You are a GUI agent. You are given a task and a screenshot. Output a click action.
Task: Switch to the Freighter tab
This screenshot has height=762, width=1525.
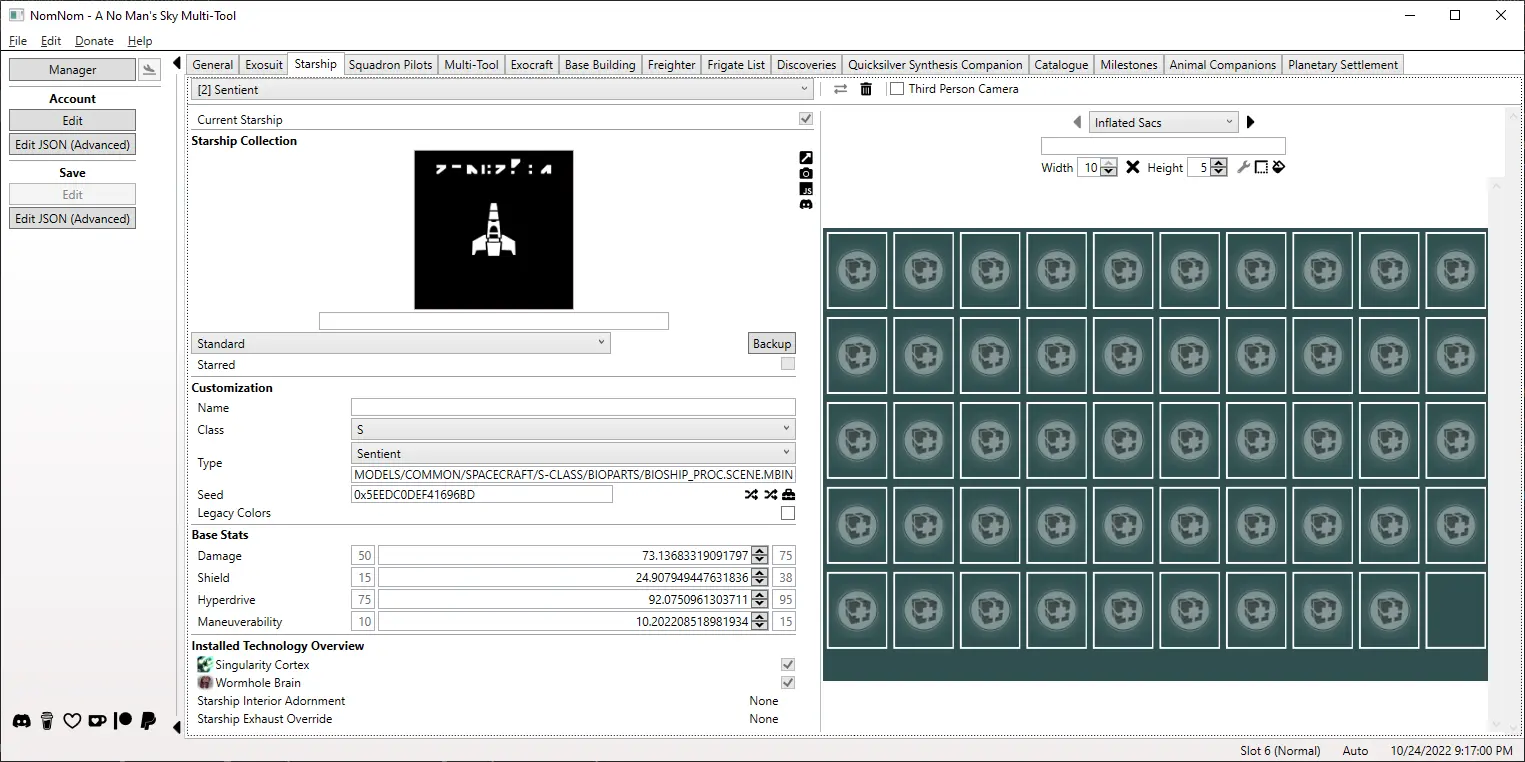tap(671, 65)
